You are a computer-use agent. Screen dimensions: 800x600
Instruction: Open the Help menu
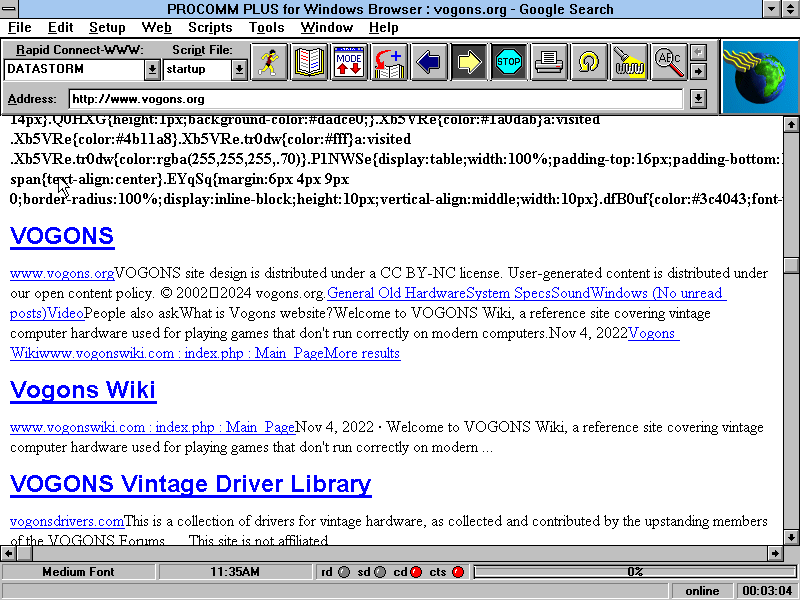click(383, 28)
